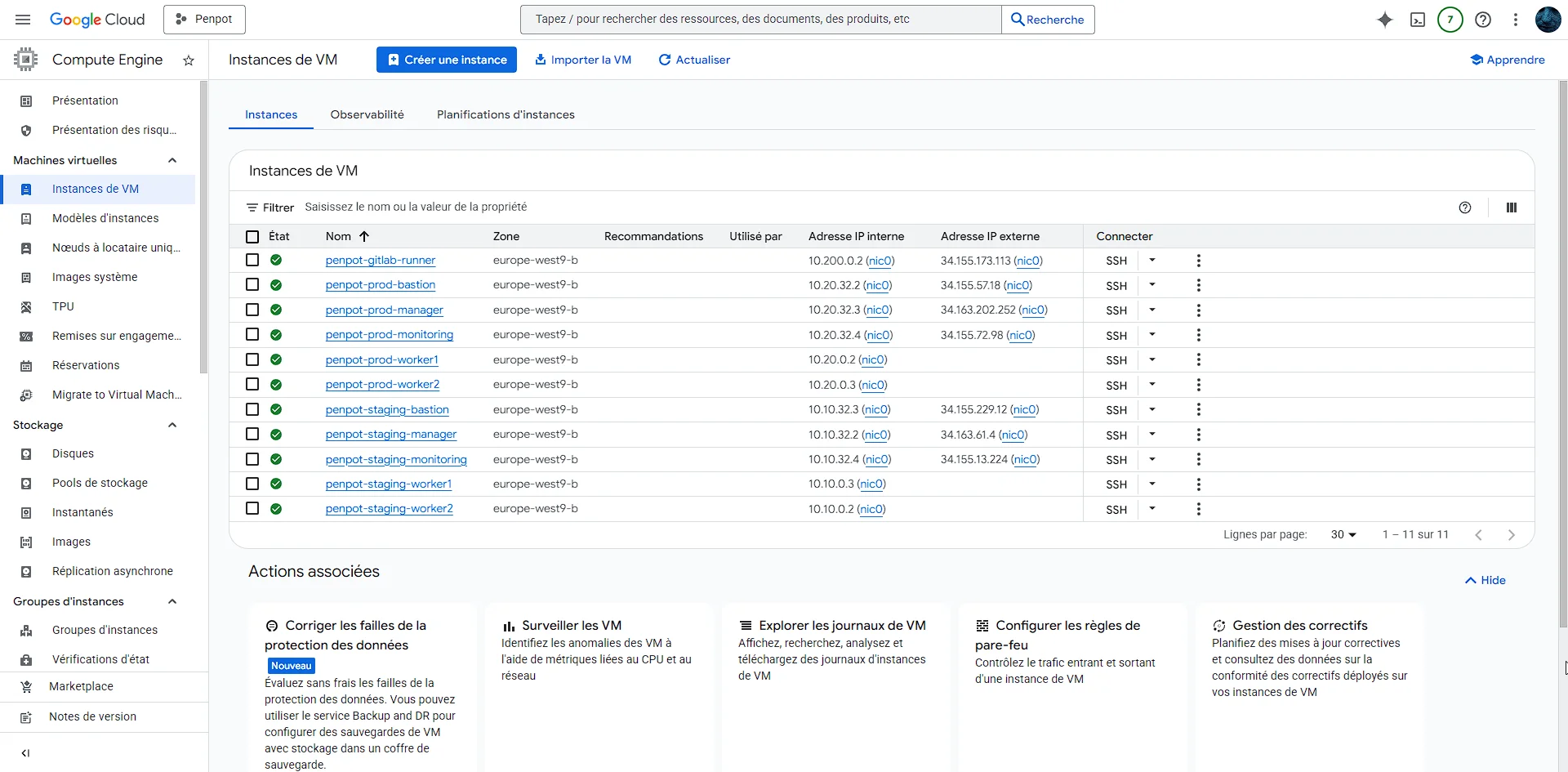Check the penpot-prod-bastion row checkbox
Image resolution: width=1568 pixels, height=772 pixels.
[252, 284]
